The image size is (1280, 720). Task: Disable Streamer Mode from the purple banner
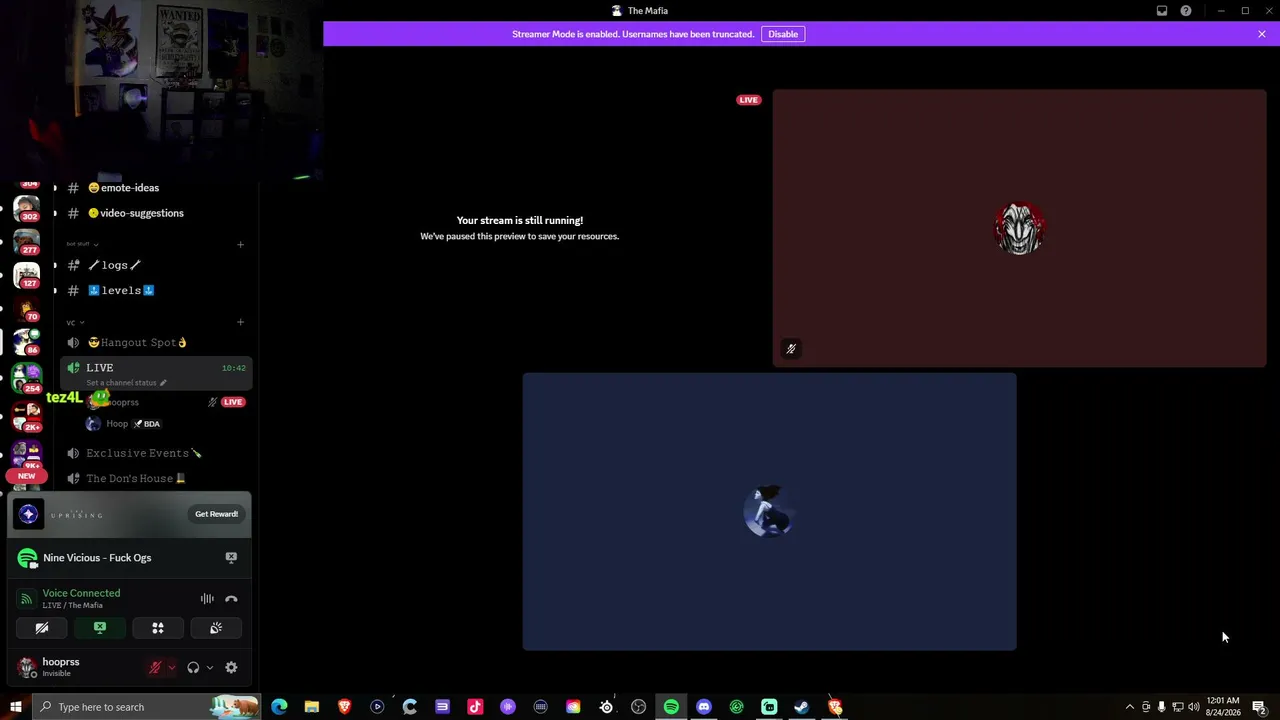pos(783,34)
